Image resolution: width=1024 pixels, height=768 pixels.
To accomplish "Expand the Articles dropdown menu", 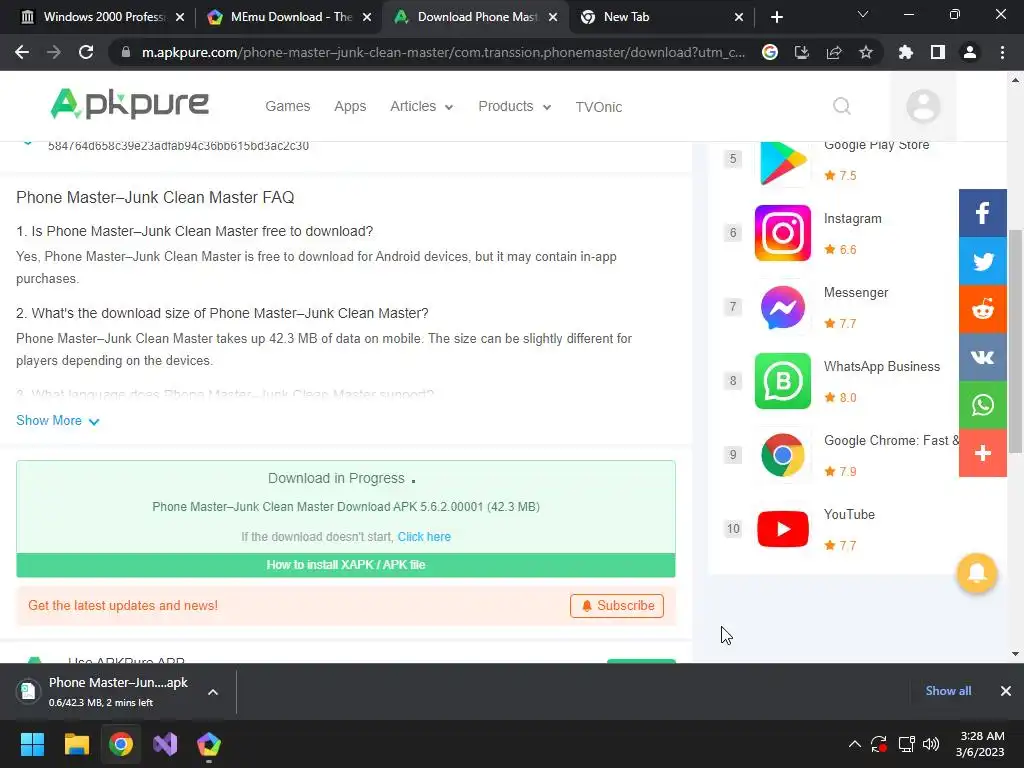I will [x=421, y=106].
